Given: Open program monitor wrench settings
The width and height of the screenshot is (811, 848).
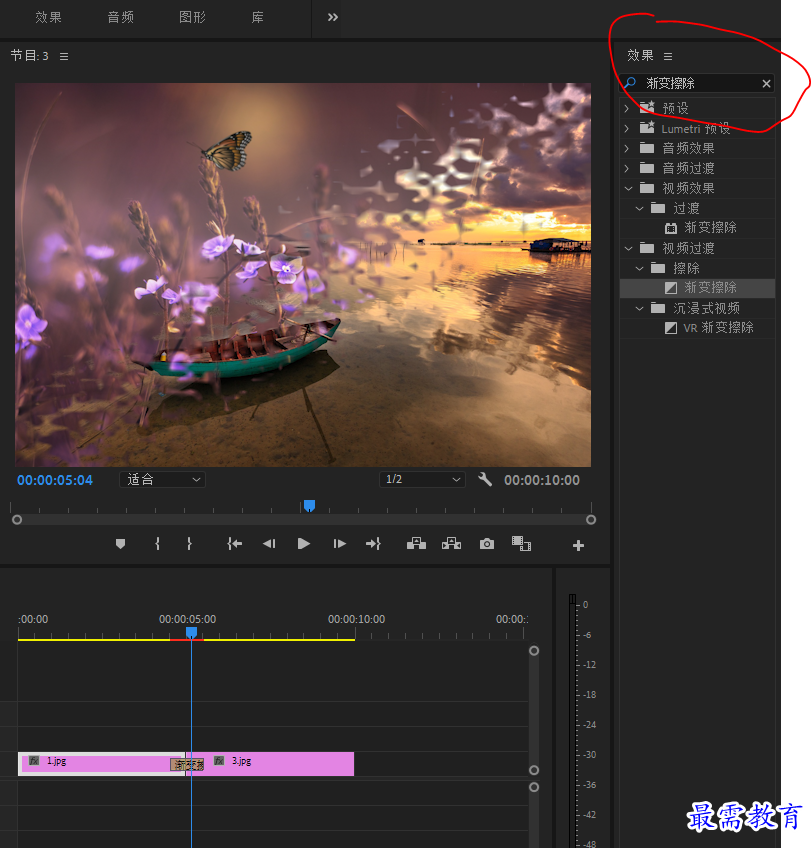Looking at the screenshot, I should (485, 479).
